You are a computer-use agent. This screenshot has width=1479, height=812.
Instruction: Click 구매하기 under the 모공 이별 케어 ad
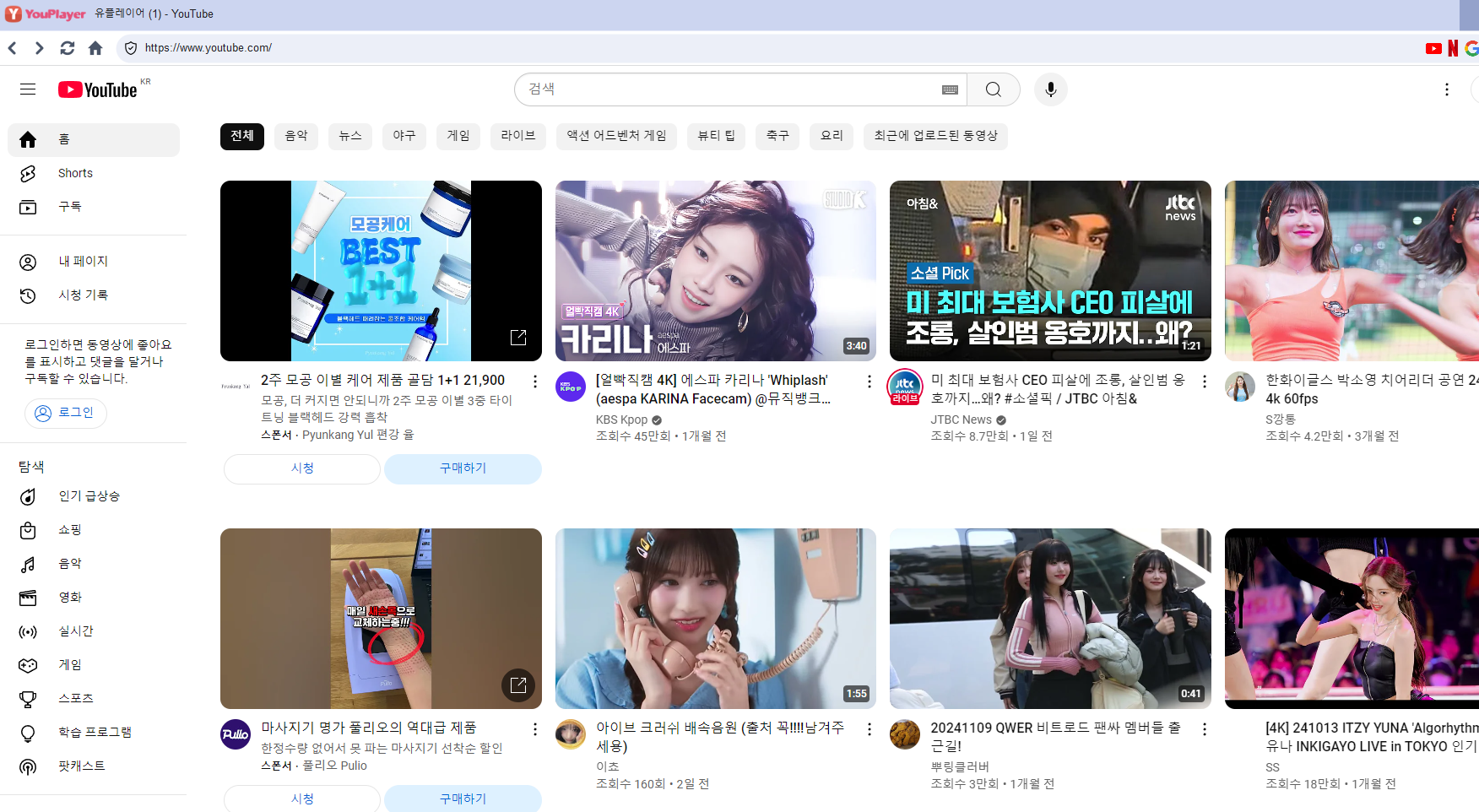pyautogui.click(x=463, y=468)
